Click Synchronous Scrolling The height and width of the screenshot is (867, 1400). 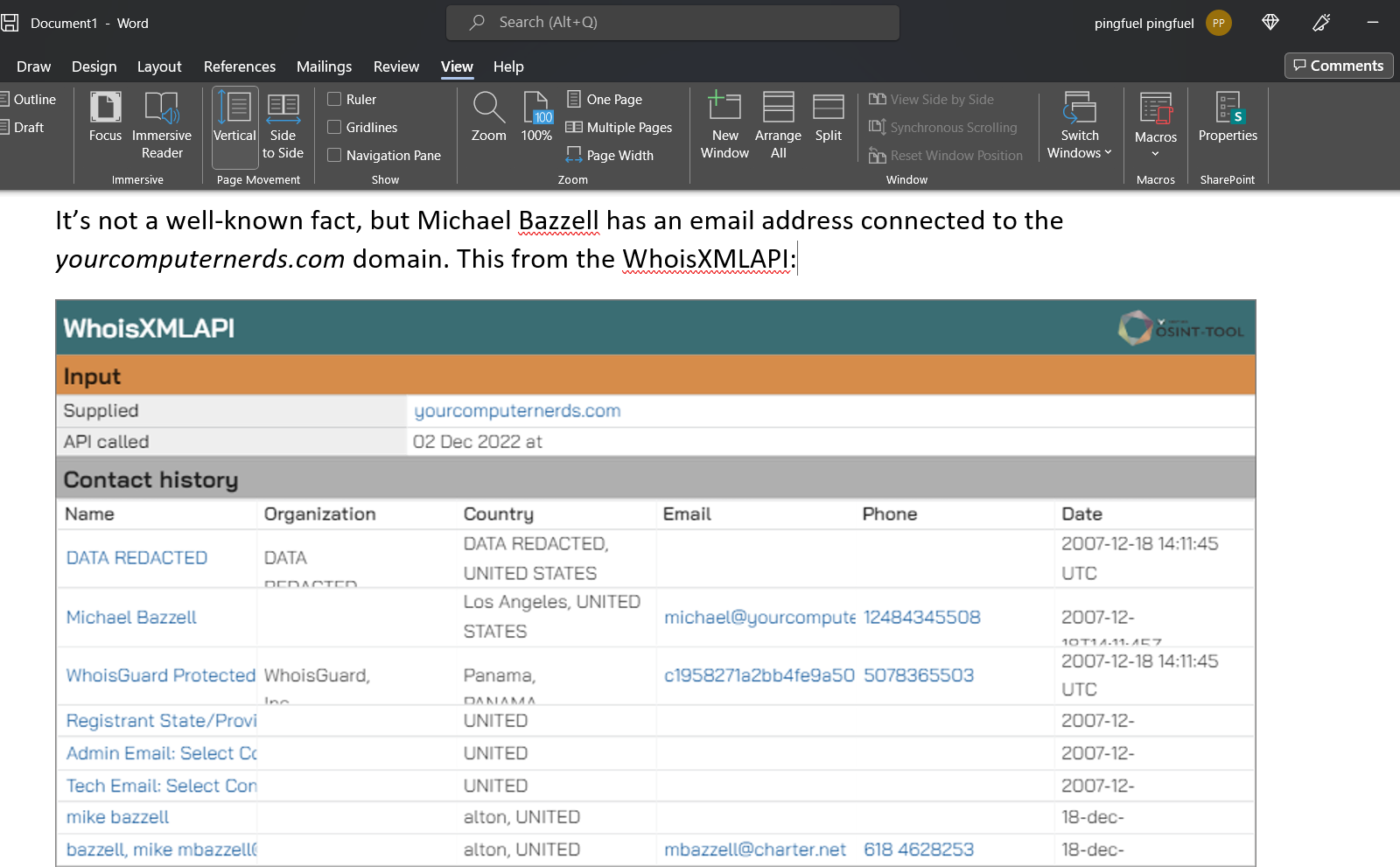942,128
